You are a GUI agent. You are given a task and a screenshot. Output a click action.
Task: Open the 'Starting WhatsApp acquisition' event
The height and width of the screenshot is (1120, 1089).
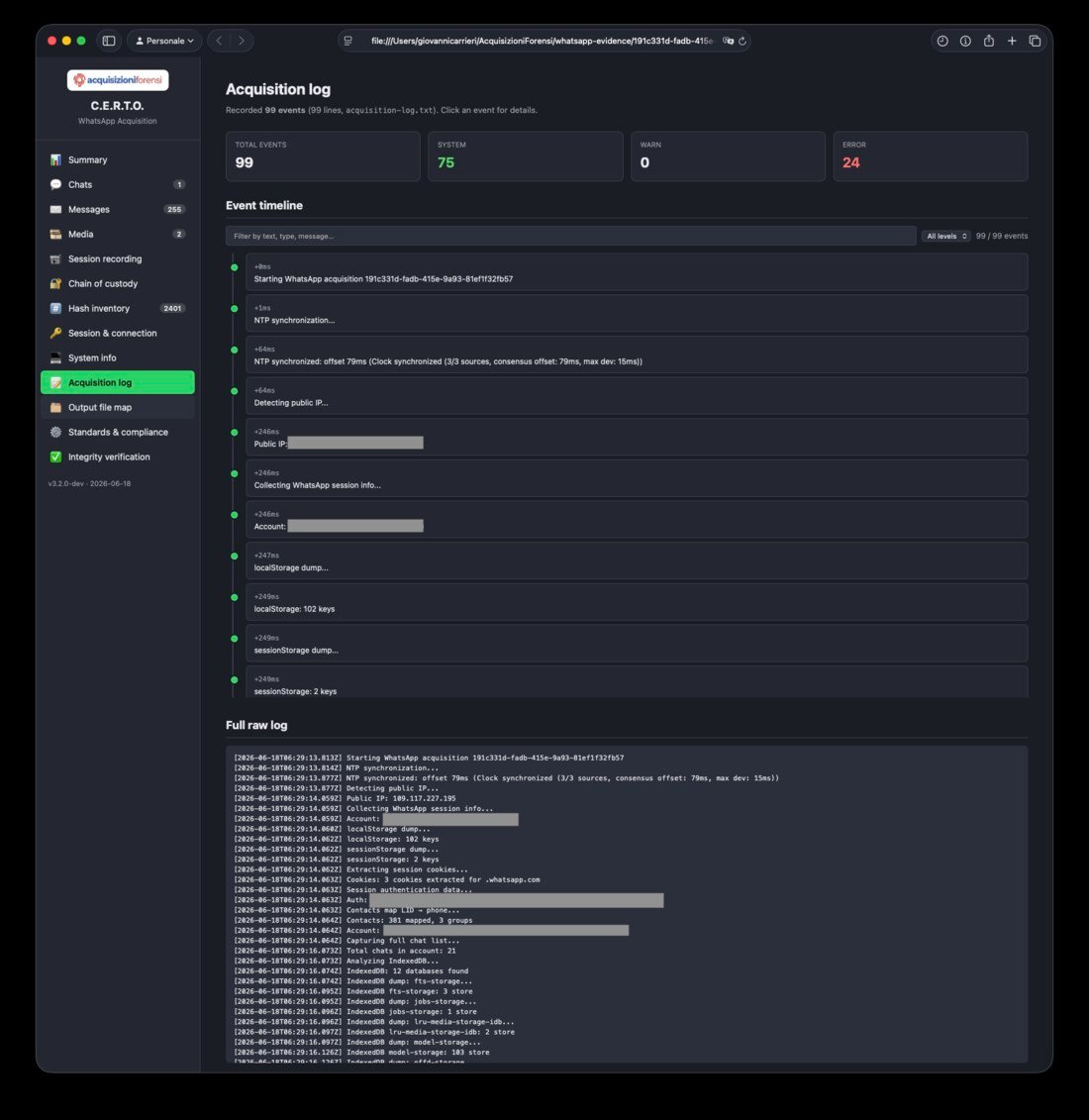click(x=637, y=272)
